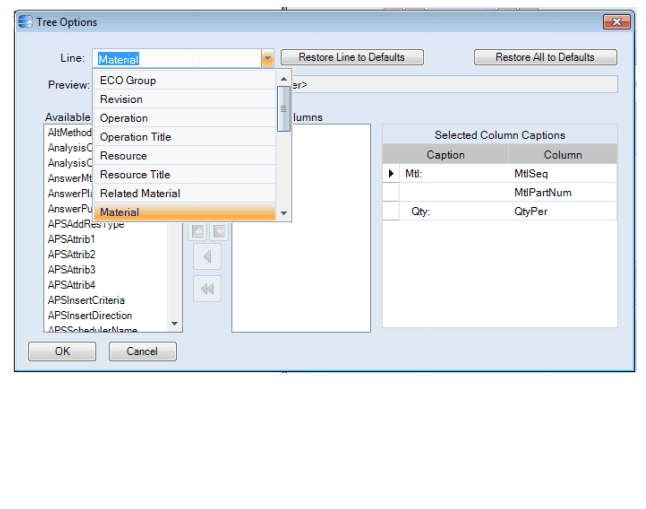Click the Qty: caption cell

[x=454, y=211]
